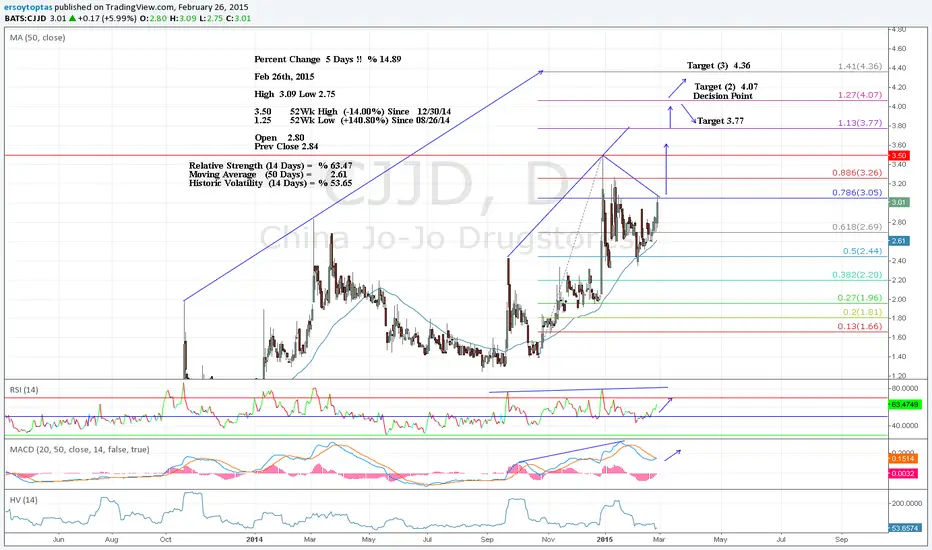Select the RSI (14) indicator label
The width and height of the screenshot is (932, 550).
coord(24,389)
